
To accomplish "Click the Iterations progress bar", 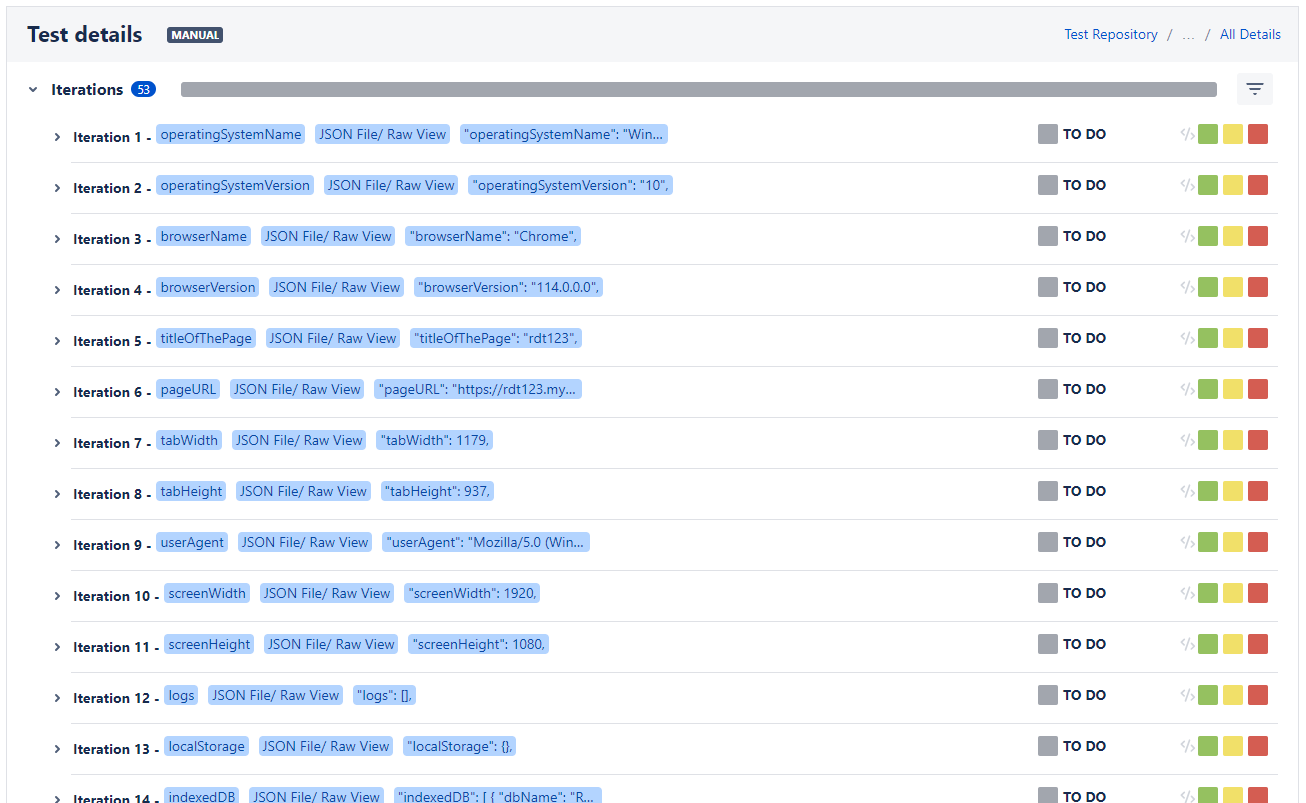I will [x=698, y=90].
